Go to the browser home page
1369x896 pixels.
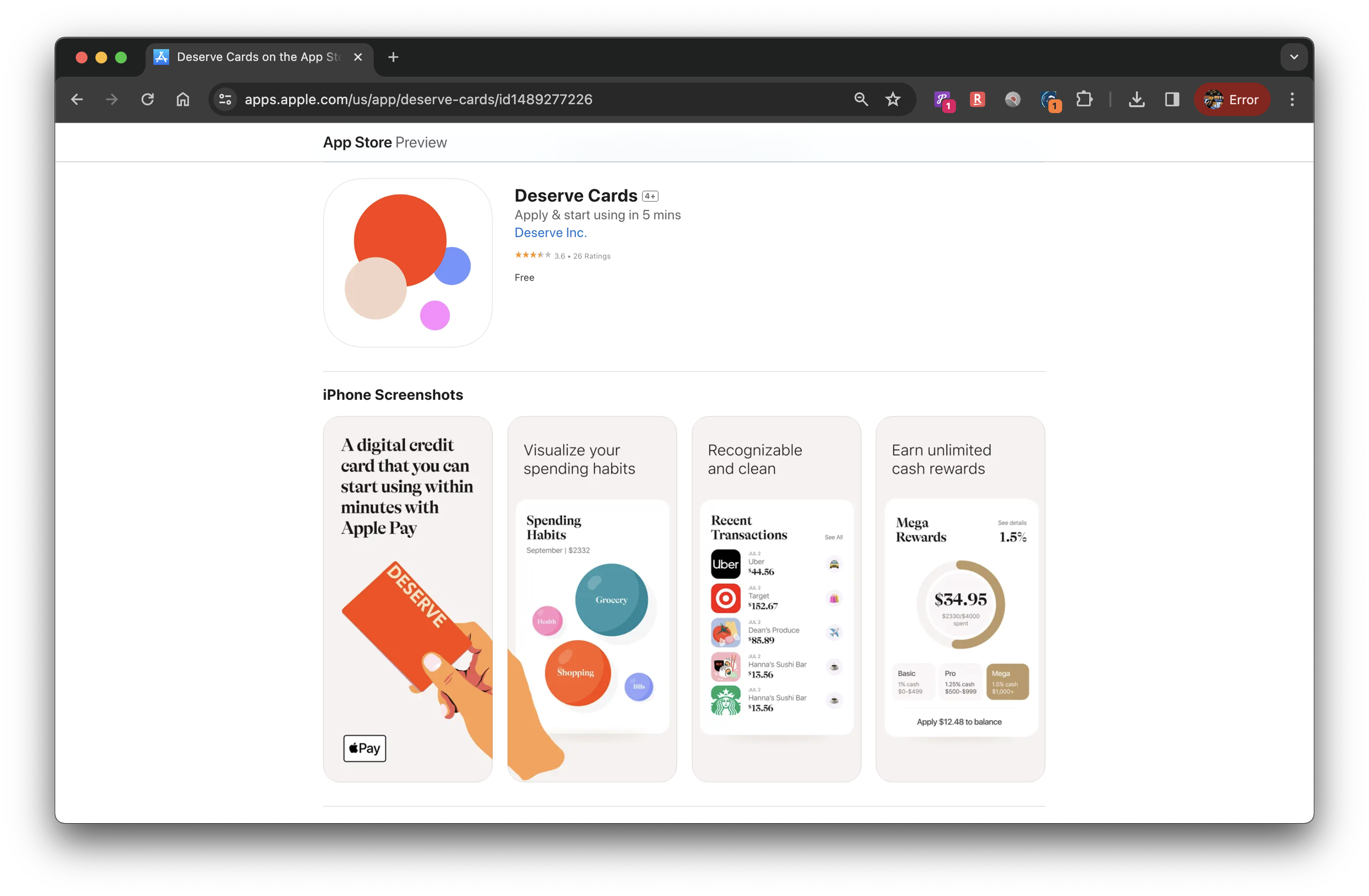183,100
